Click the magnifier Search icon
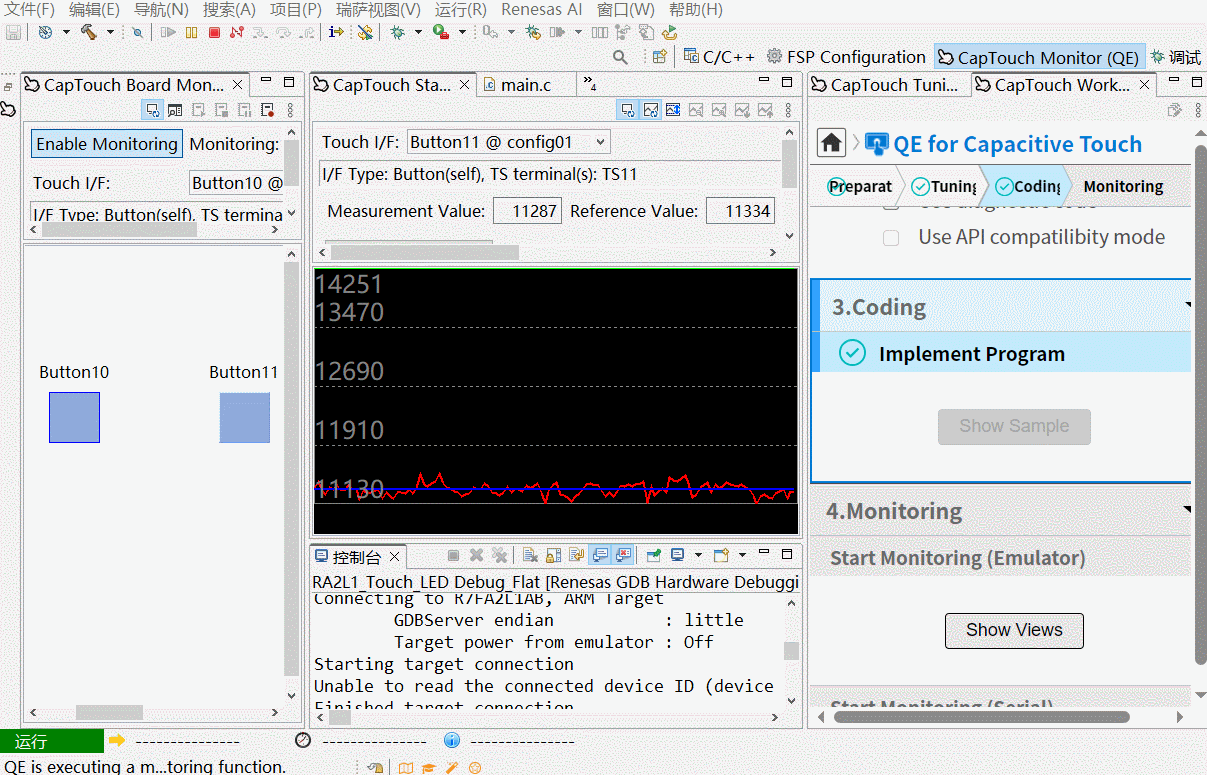This screenshot has height=775, width=1207. (621, 57)
